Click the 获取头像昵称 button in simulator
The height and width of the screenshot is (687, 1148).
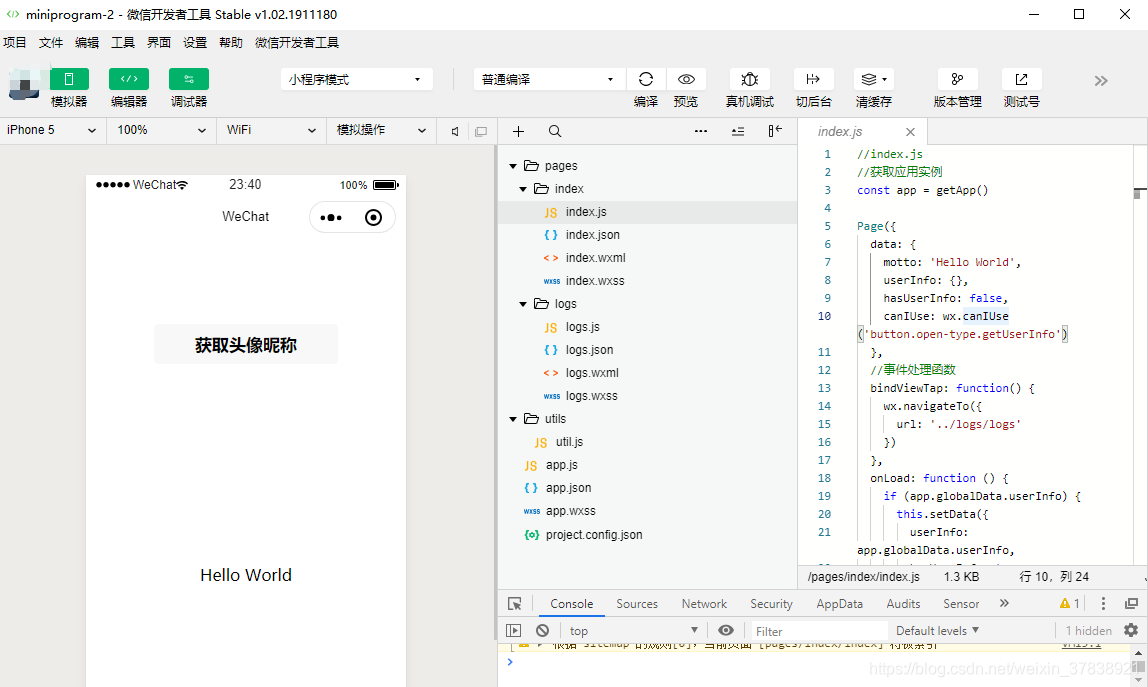(x=246, y=344)
